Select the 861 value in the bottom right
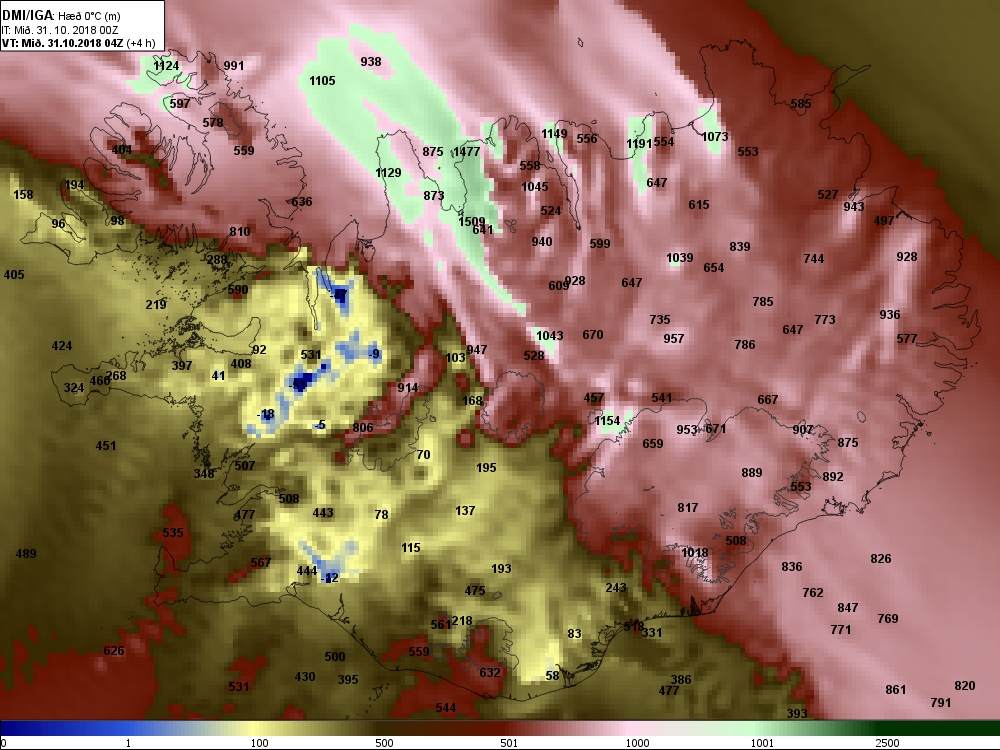Screen dimensions: 1000x750 pyautogui.click(x=896, y=690)
